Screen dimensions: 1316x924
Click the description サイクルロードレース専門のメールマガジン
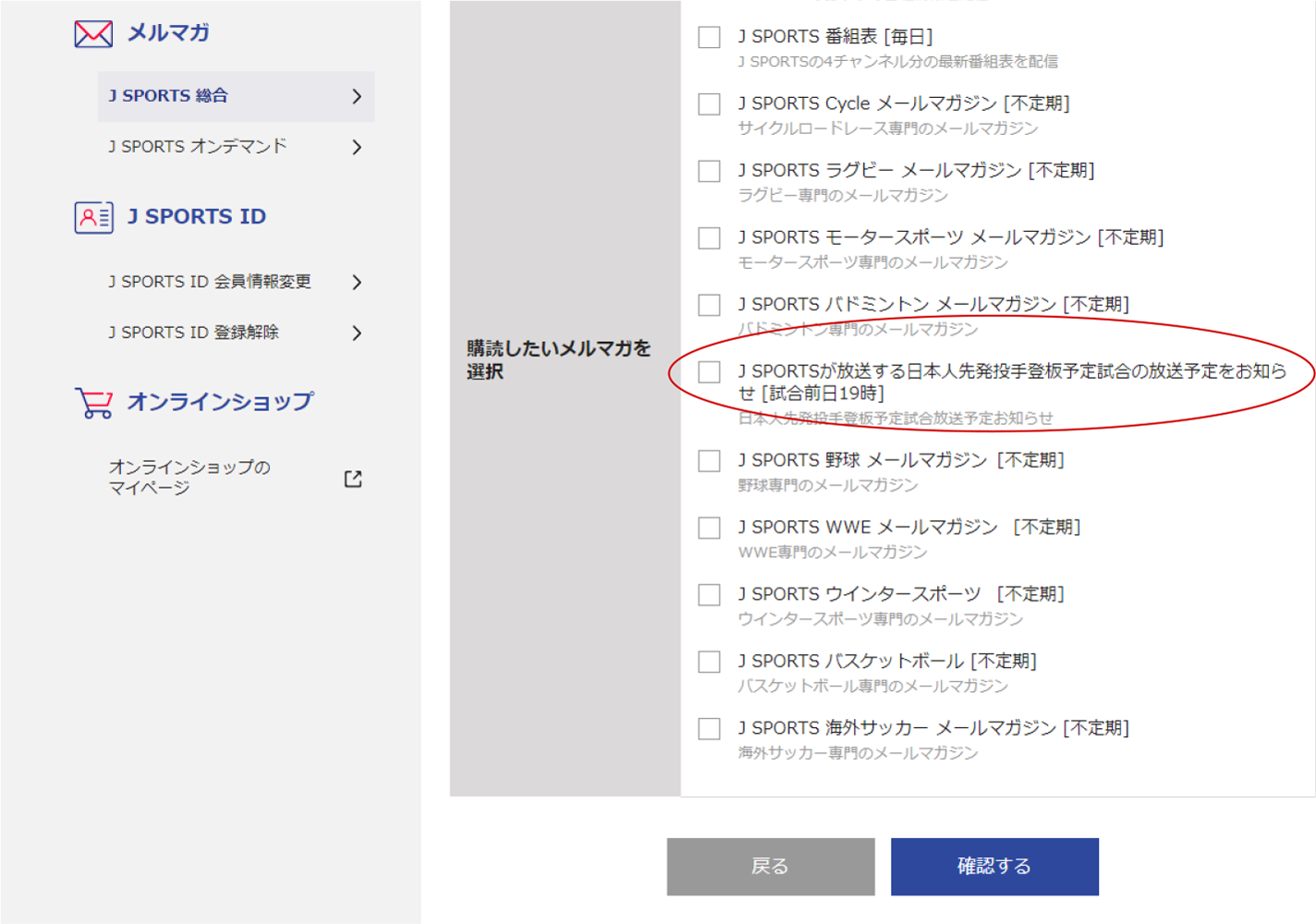point(887,128)
